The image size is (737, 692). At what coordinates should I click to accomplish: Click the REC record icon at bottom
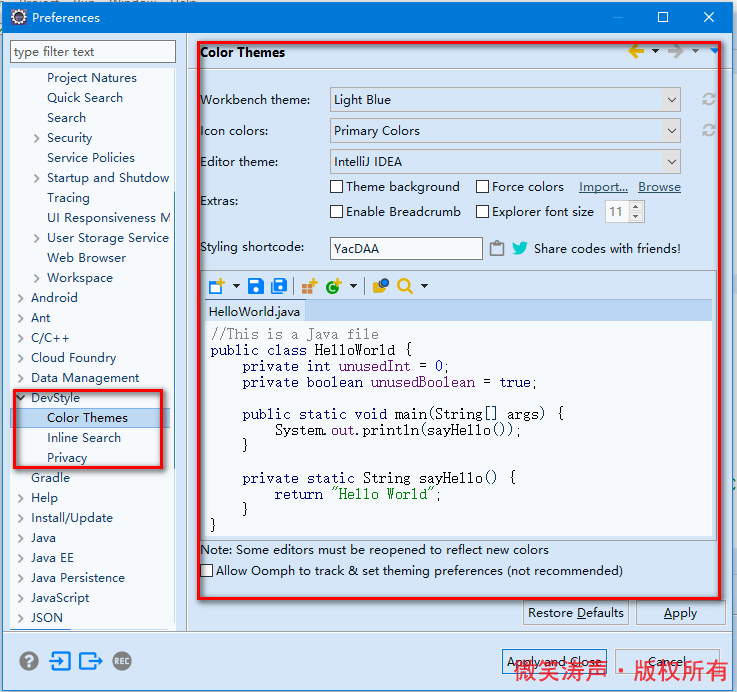[122, 661]
